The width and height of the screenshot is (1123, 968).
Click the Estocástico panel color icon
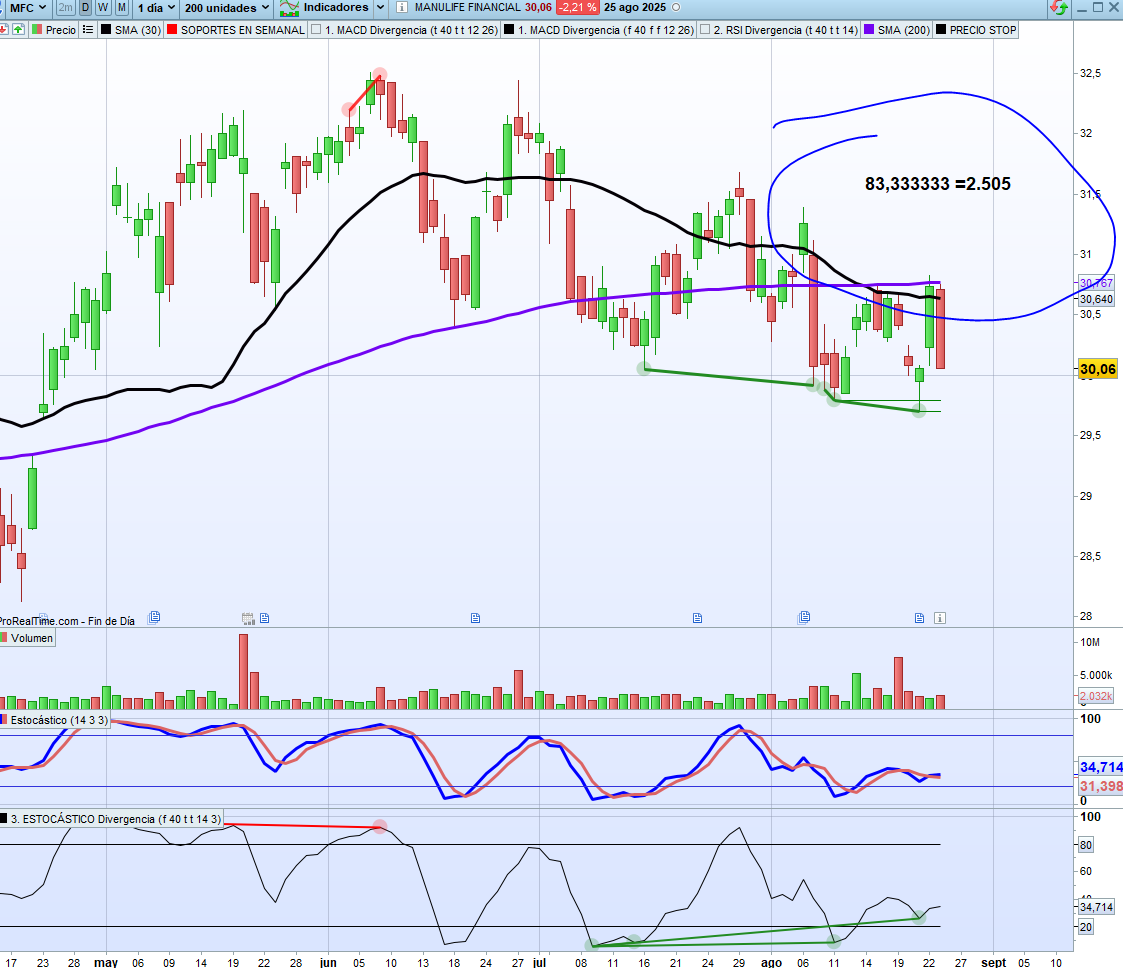[x=4, y=720]
